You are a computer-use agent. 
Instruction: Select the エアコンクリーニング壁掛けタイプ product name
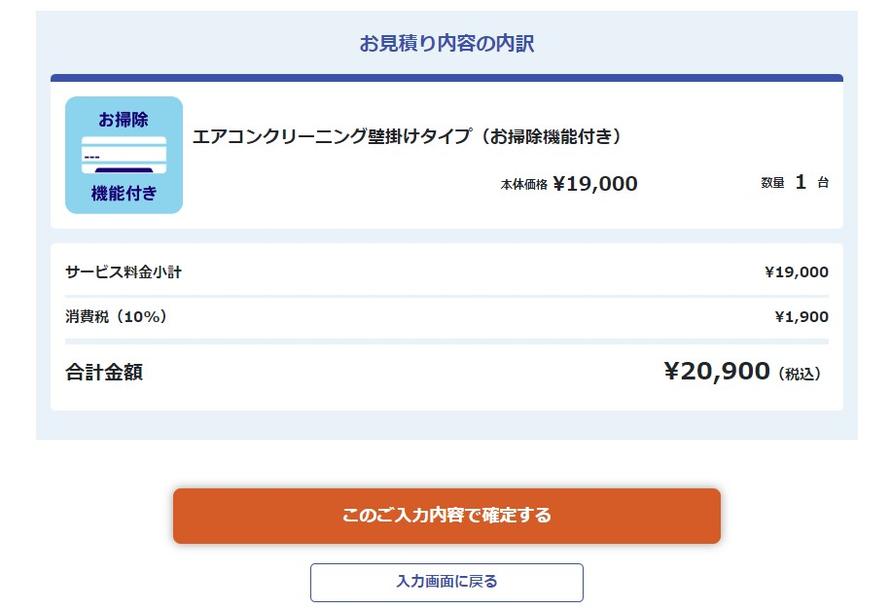pyautogui.click(x=407, y=137)
